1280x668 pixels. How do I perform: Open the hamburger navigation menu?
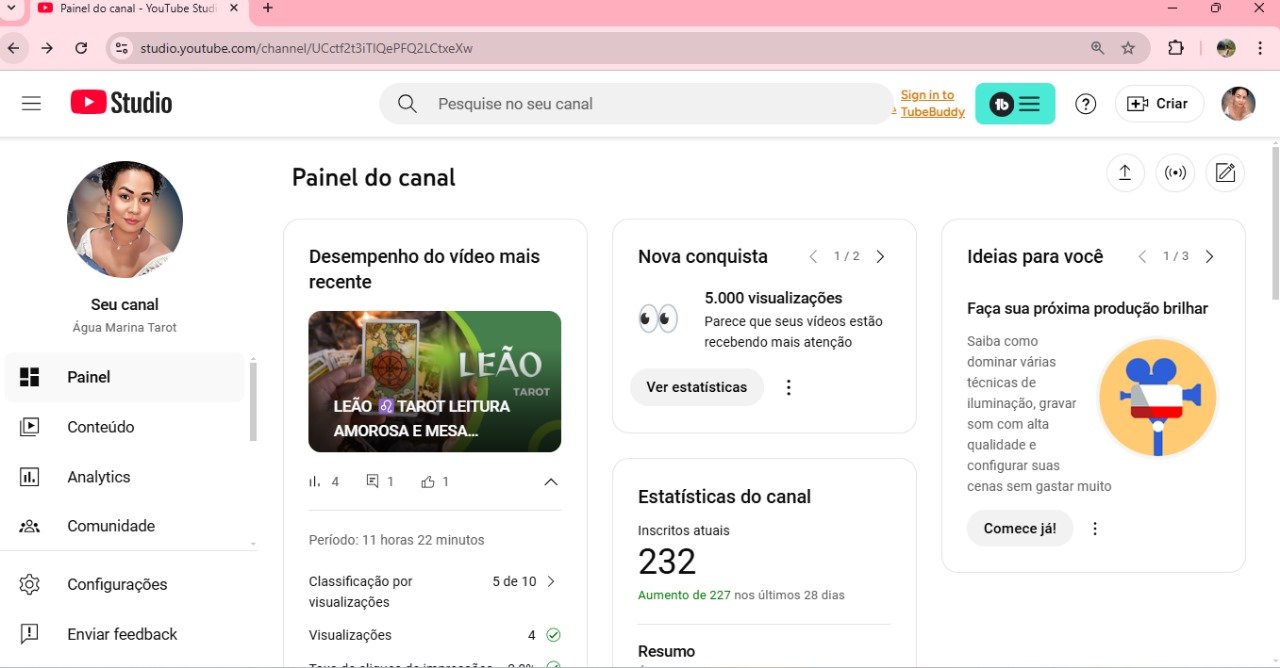[31, 103]
